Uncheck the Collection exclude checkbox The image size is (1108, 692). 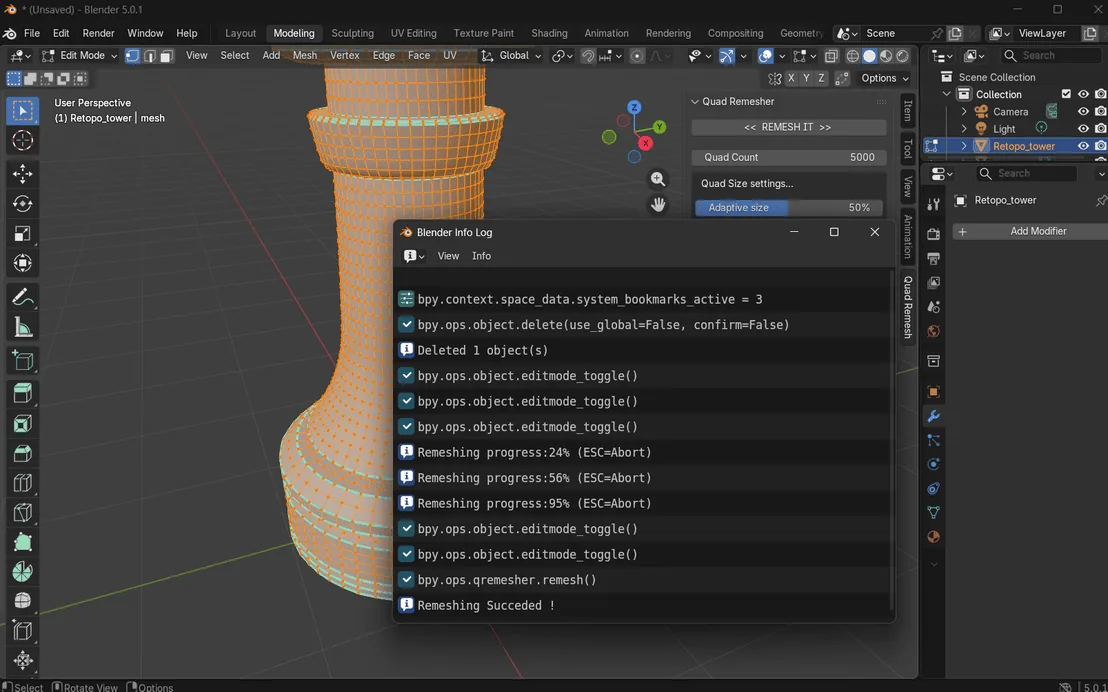[x=1066, y=94]
